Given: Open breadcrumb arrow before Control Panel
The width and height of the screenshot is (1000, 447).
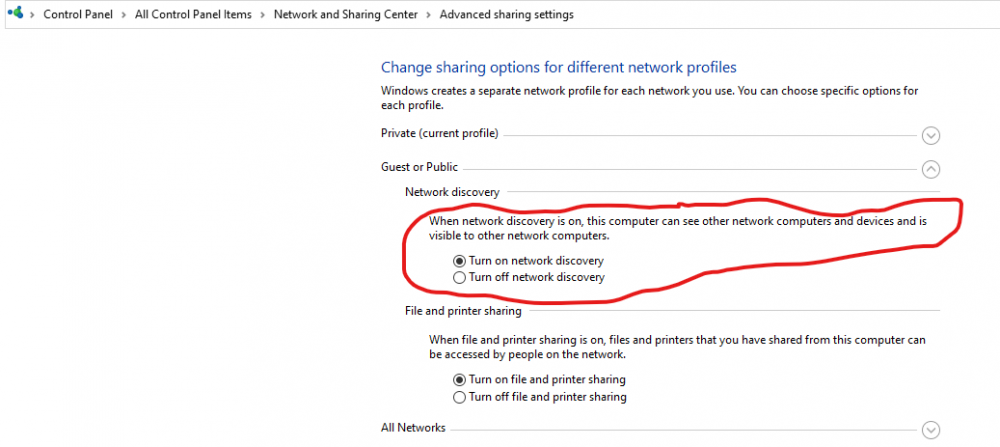Looking at the screenshot, I should (33, 14).
